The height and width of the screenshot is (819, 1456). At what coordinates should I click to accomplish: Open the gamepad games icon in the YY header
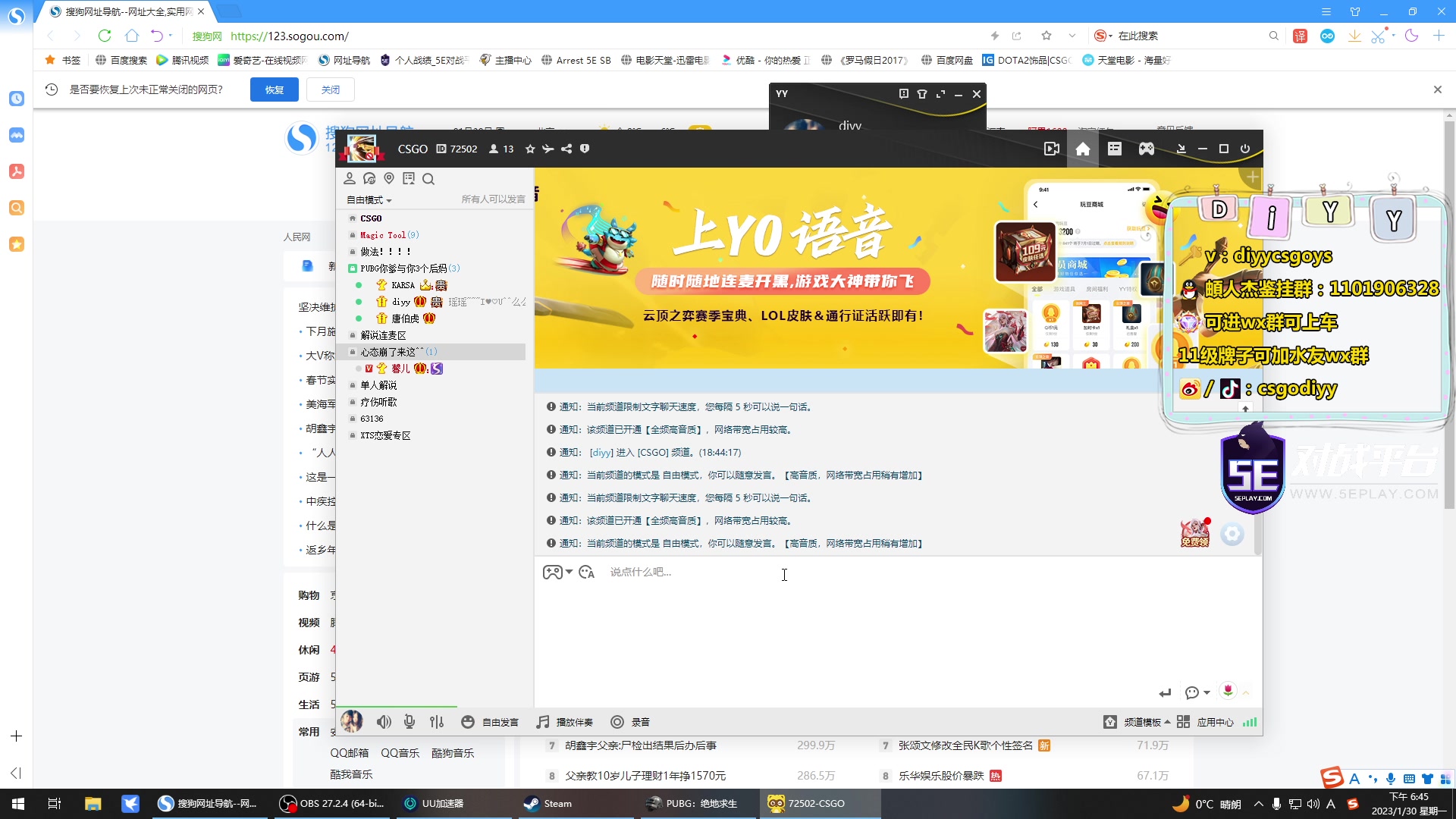coord(1147,149)
